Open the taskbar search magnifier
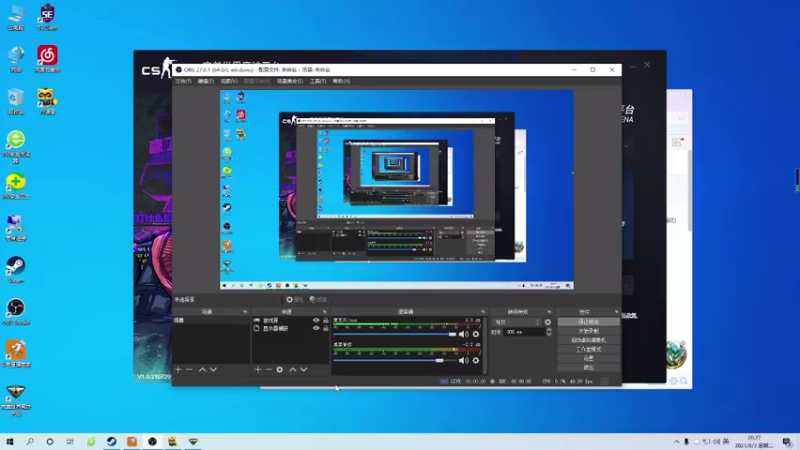Viewport: 800px width, 450px height. click(x=30, y=441)
